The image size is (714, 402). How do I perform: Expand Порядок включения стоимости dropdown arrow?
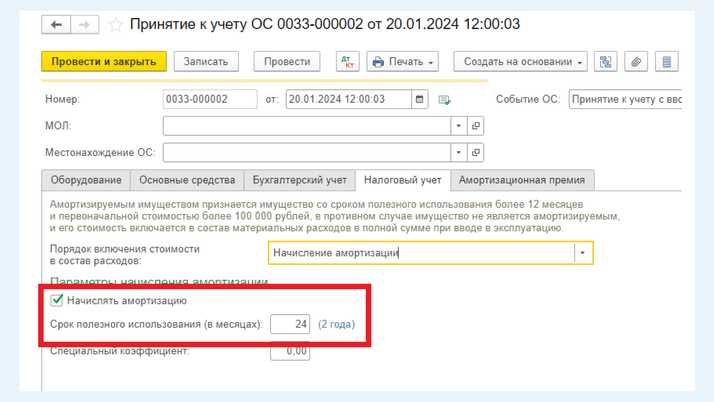[582, 253]
